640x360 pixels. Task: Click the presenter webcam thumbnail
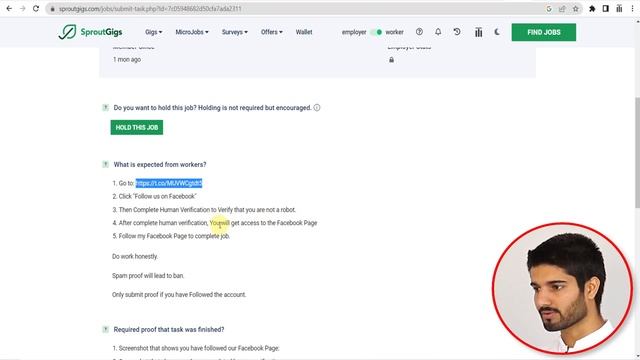pyautogui.click(x=562, y=288)
